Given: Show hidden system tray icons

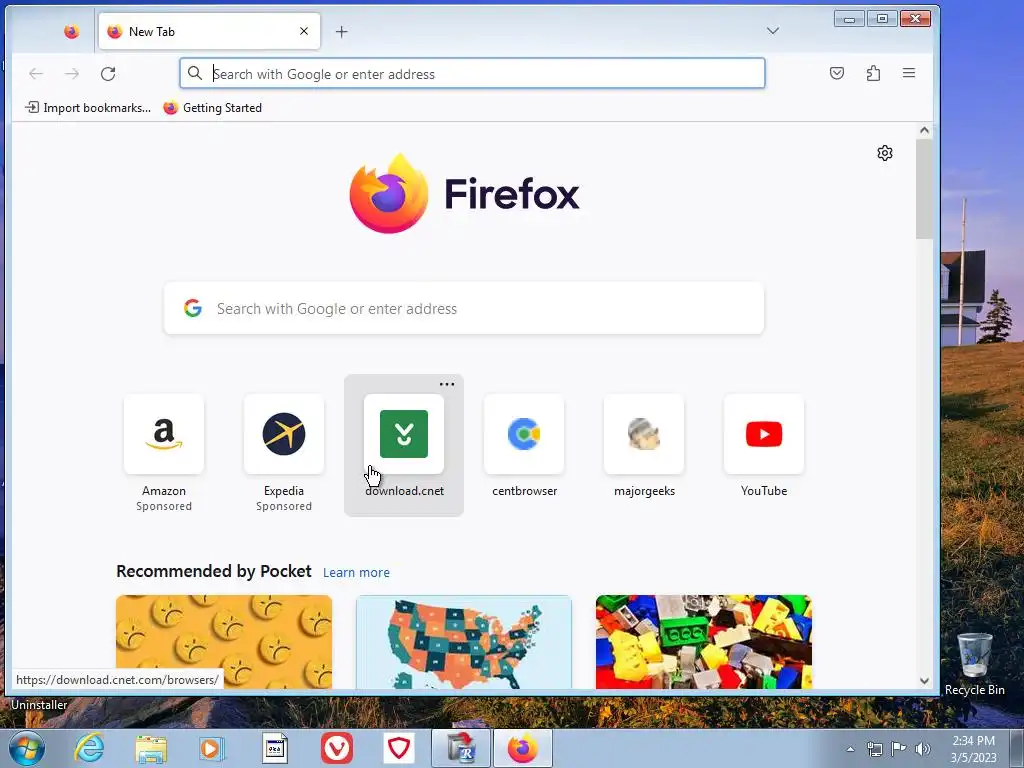Looking at the screenshot, I should [x=850, y=749].
